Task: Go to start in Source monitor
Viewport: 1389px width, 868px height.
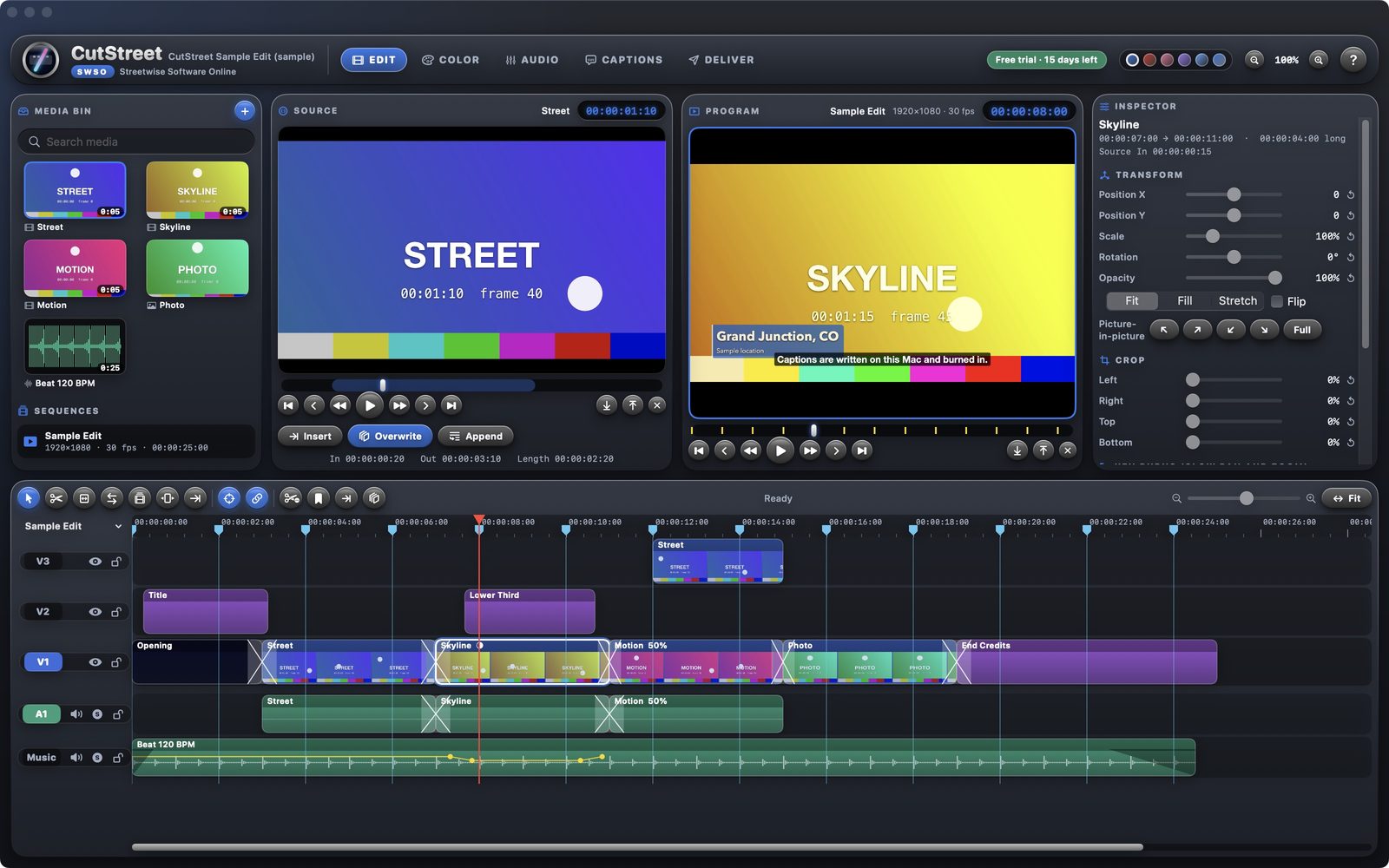Action: (289, 404)
